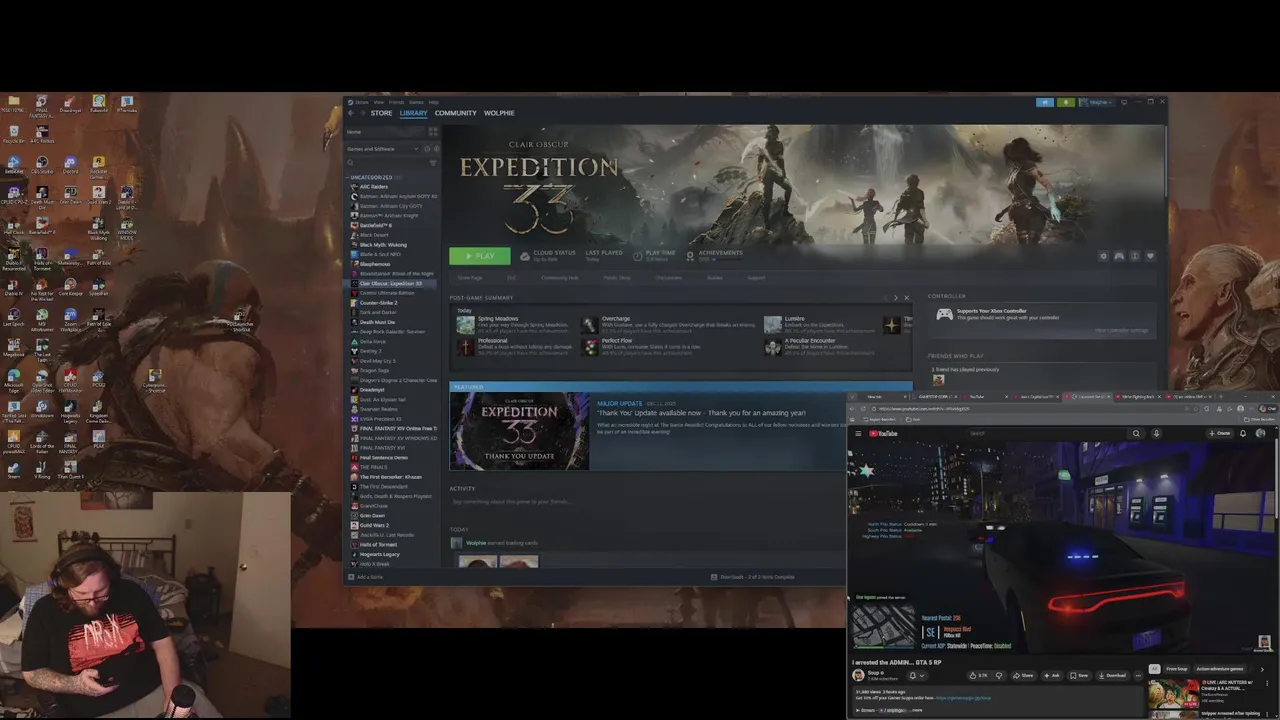Click the Cloud Status cloud icon

pos(525,256)
